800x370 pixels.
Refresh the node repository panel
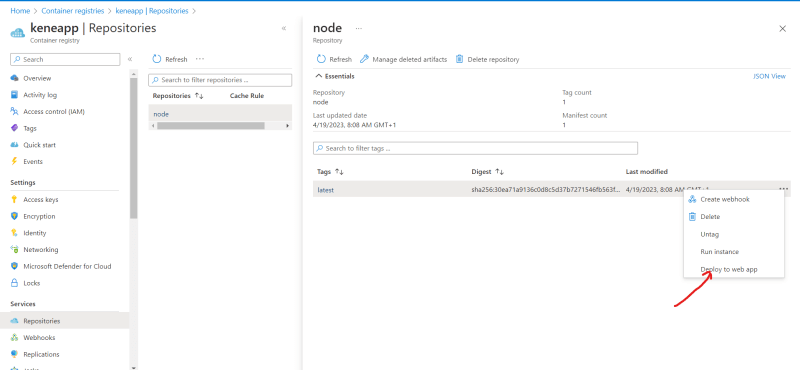coord(334,59)
